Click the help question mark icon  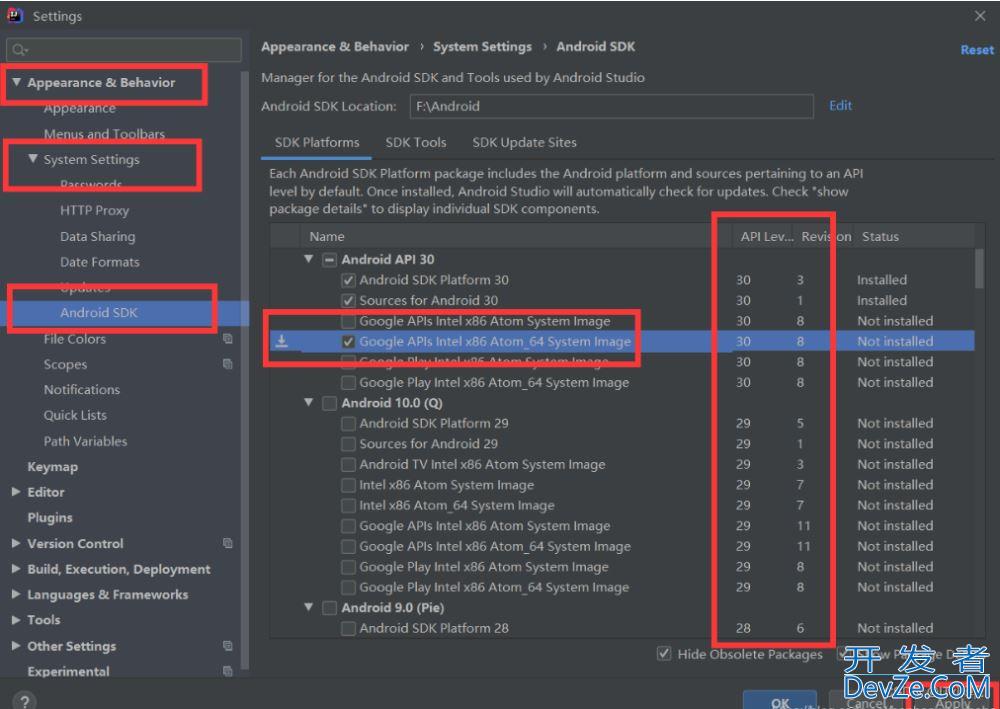[24, 702]
